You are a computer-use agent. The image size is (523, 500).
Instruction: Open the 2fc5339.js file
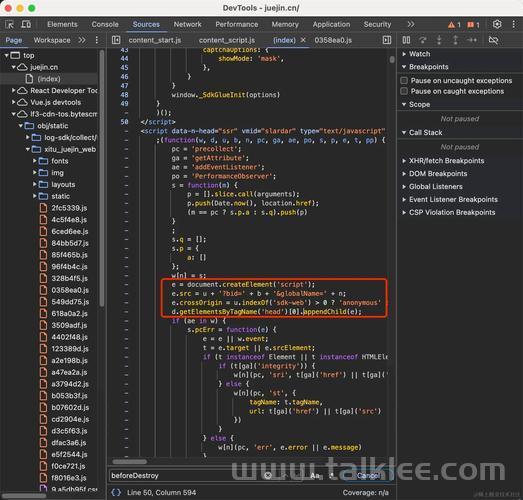(x=69, y=208)
